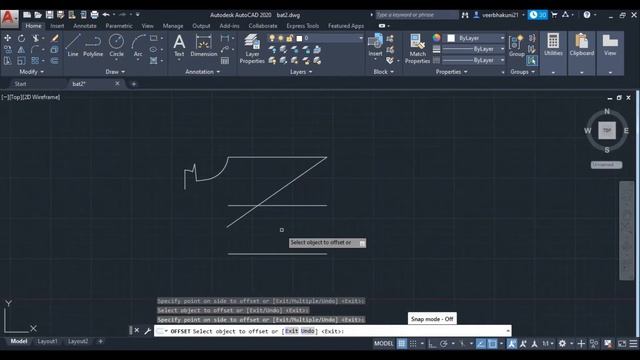Viewport: 640px width, 360px height.
Task: Open the signed-in user account menu
Action: tap(499, 15)
